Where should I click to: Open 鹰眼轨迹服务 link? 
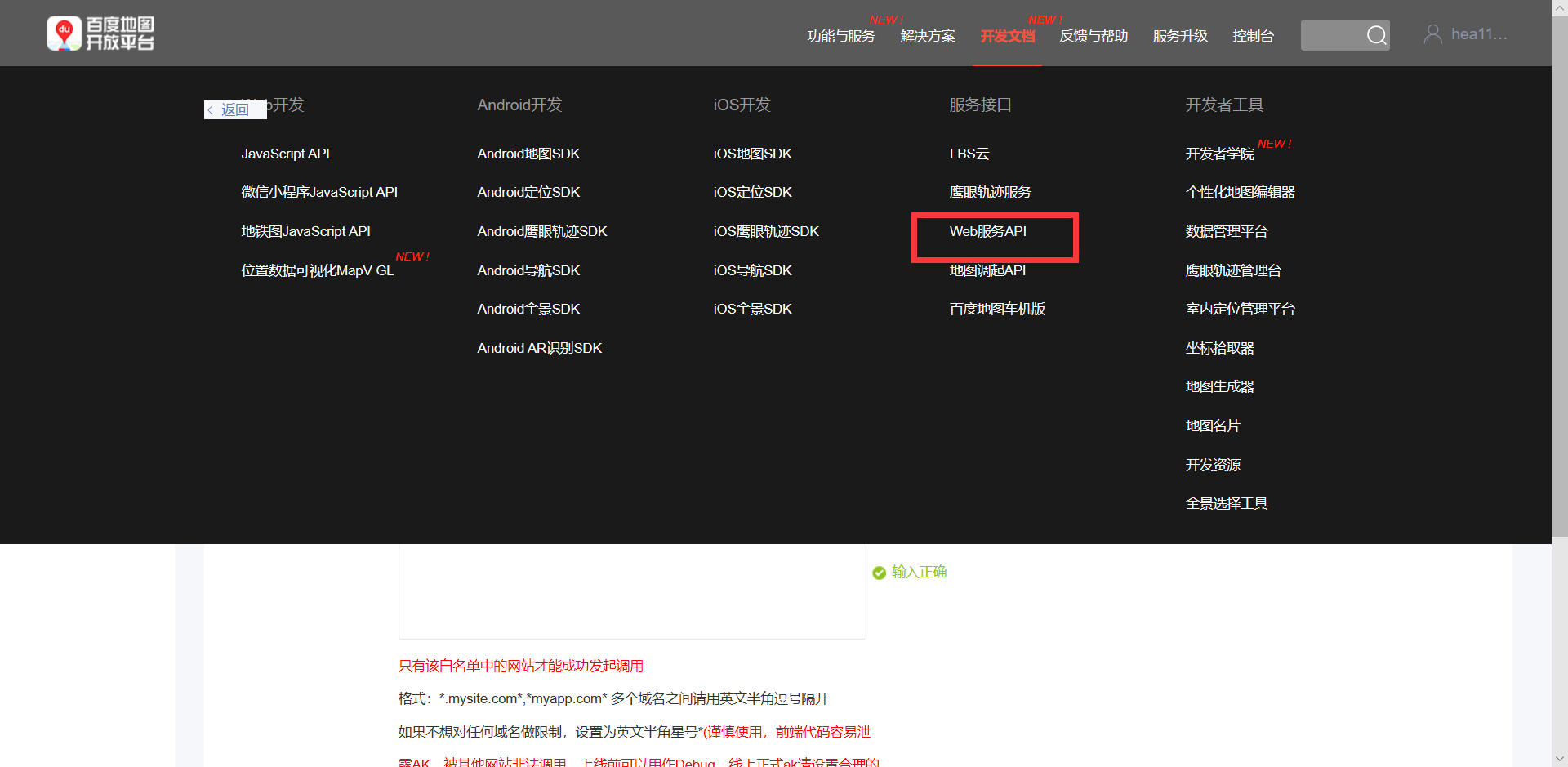(x=990, y=192)
